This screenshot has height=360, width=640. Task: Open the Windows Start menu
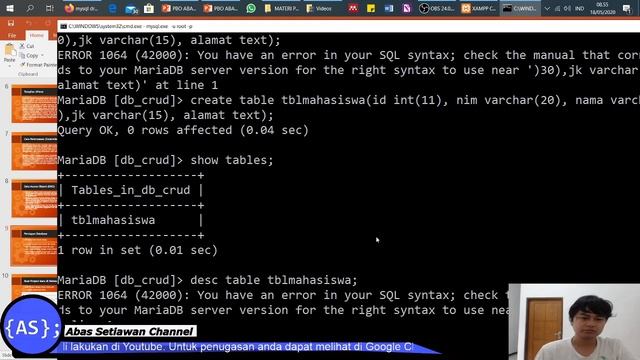(x=10, y=8)
